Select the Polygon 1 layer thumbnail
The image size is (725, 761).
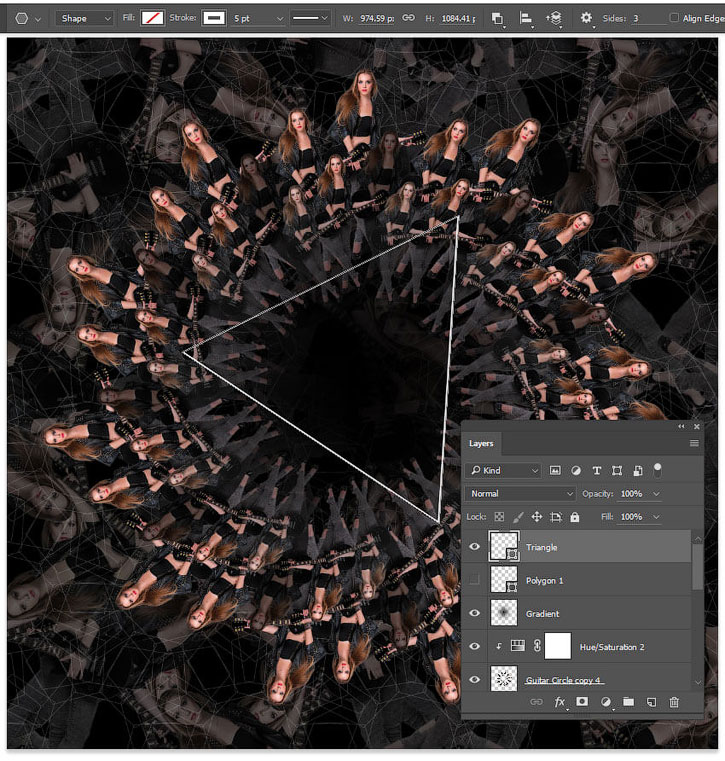coord(504,579)
